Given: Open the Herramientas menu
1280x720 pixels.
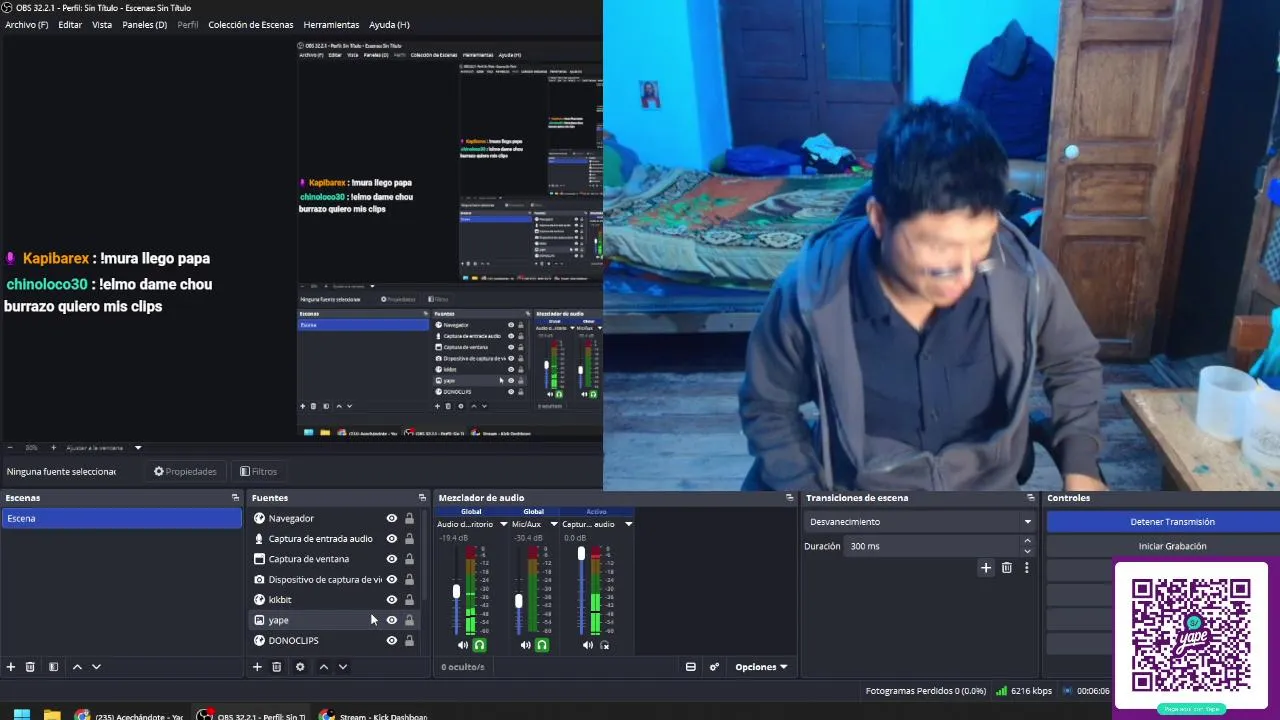Looking at the screenshot, I should point(331,25).
